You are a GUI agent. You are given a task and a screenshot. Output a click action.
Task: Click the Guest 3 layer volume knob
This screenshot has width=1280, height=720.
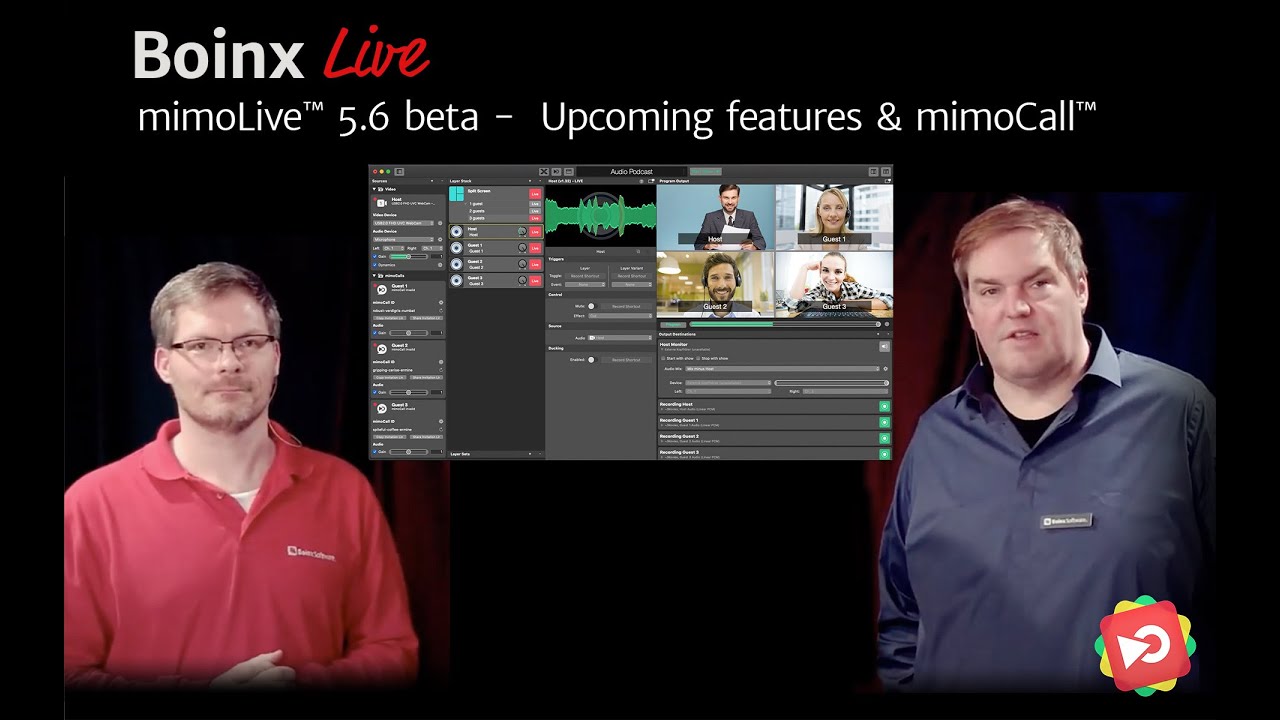(x=522, y=280)
